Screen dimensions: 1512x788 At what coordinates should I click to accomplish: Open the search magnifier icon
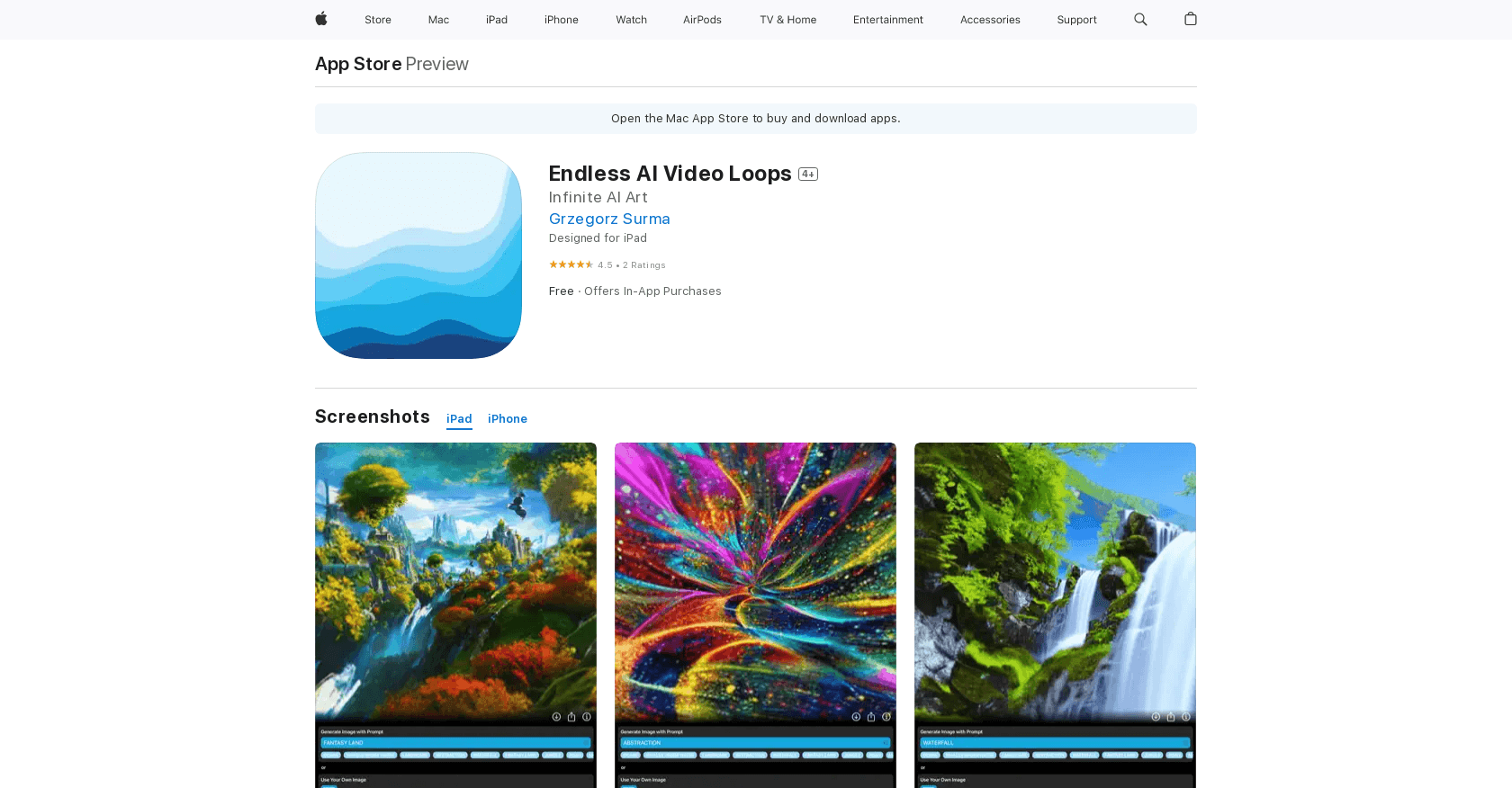click(1140, 19)
